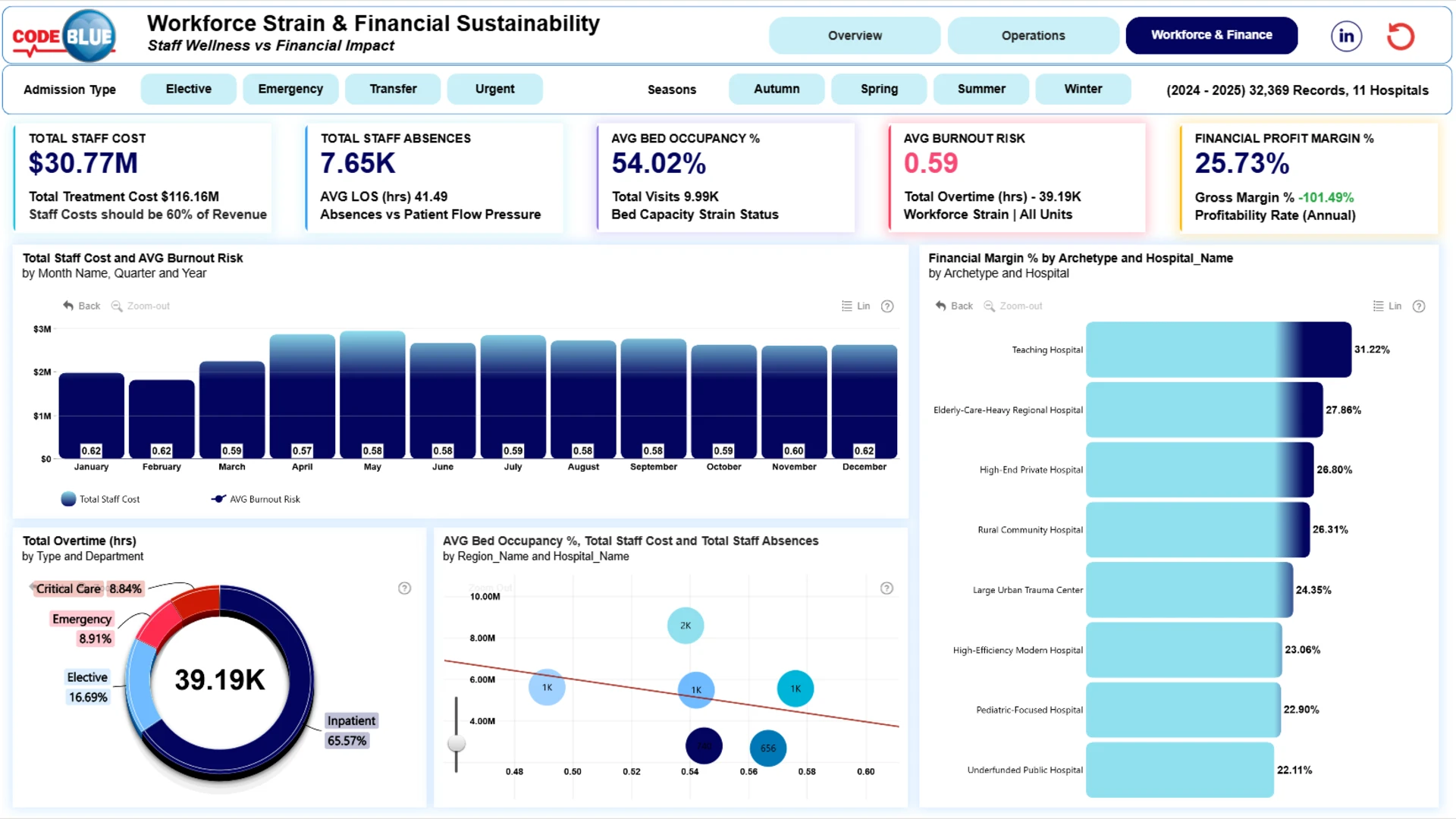
Task: Click the 39.19K donut center total
Action: (220, 680)
